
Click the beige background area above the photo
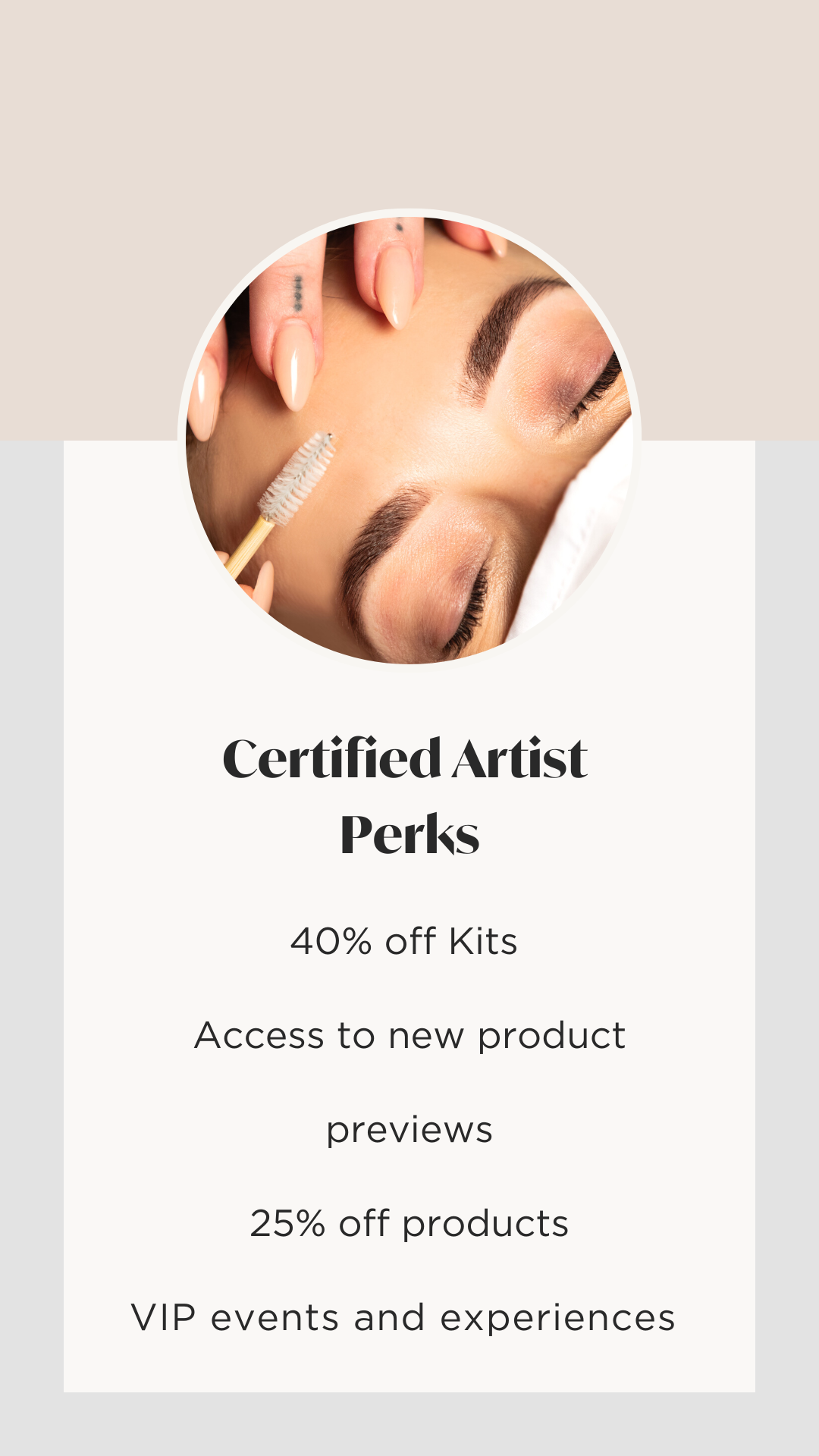pos(409,99)
